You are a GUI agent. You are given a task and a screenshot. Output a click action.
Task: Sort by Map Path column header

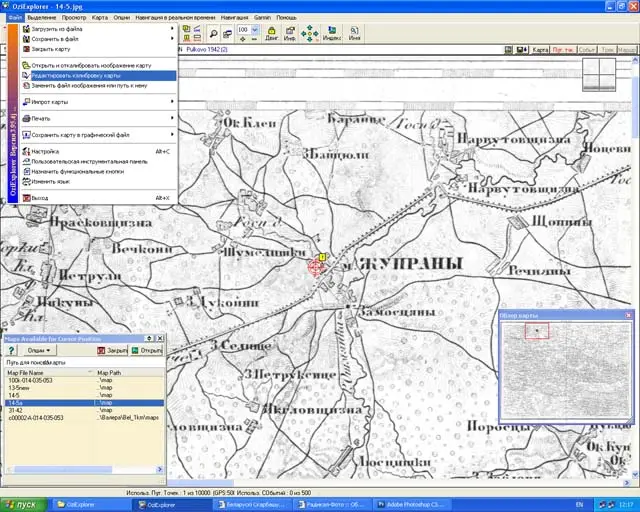129,372
